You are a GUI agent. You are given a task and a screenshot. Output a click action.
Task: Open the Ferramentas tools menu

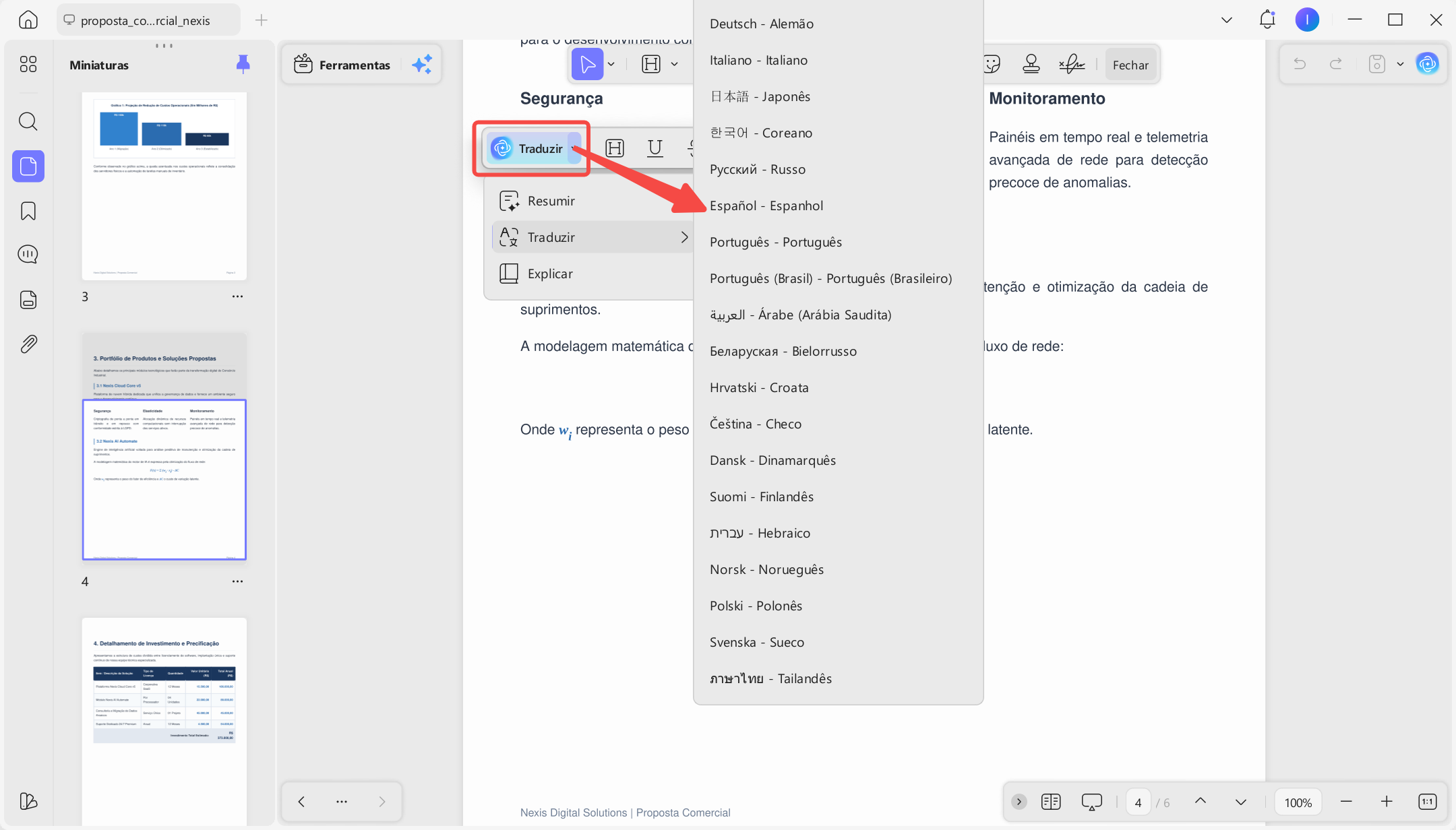342,65
